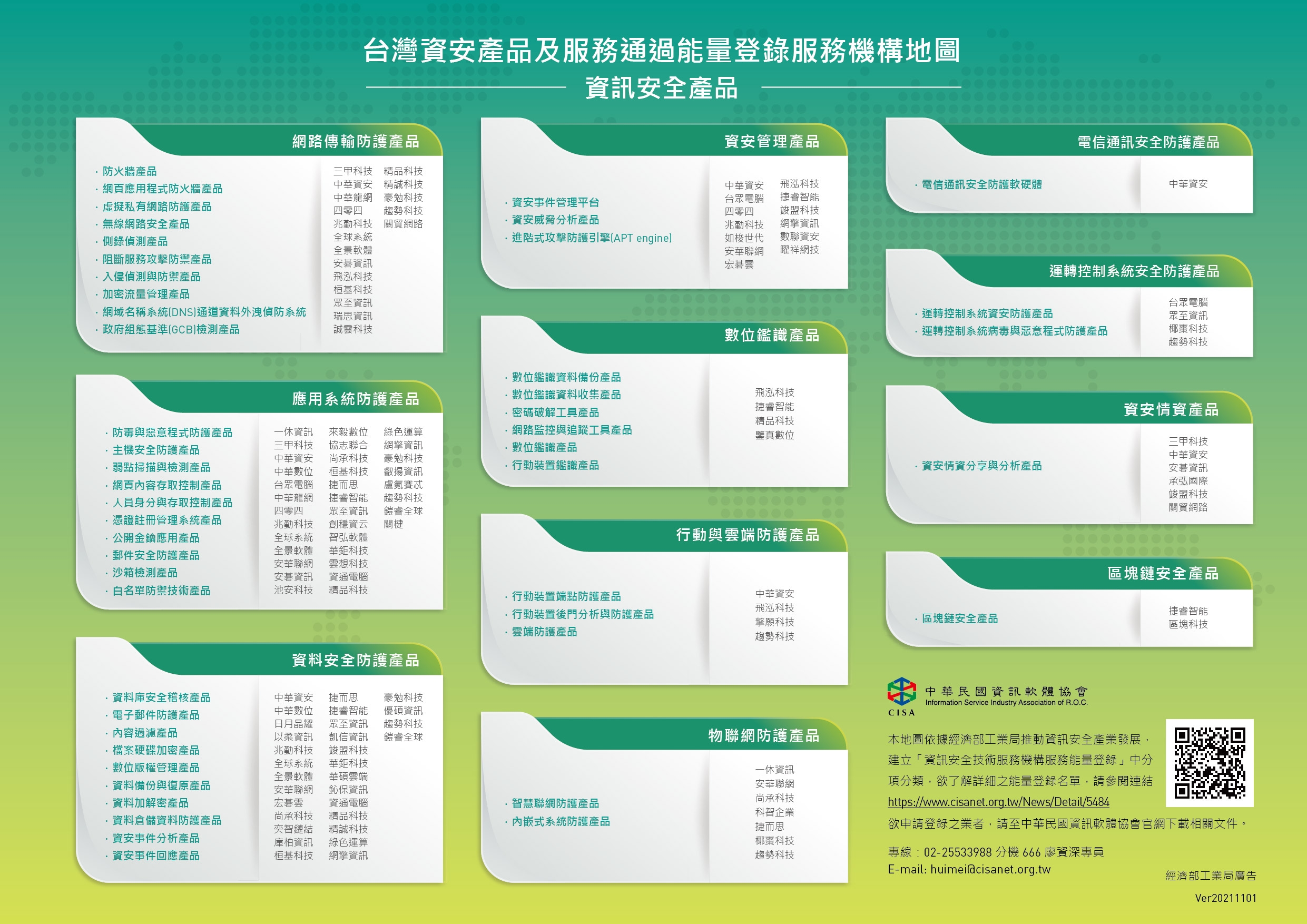Click the 物聯網防護產品 section header
The image size is (1307, 924).
point(763,735)
